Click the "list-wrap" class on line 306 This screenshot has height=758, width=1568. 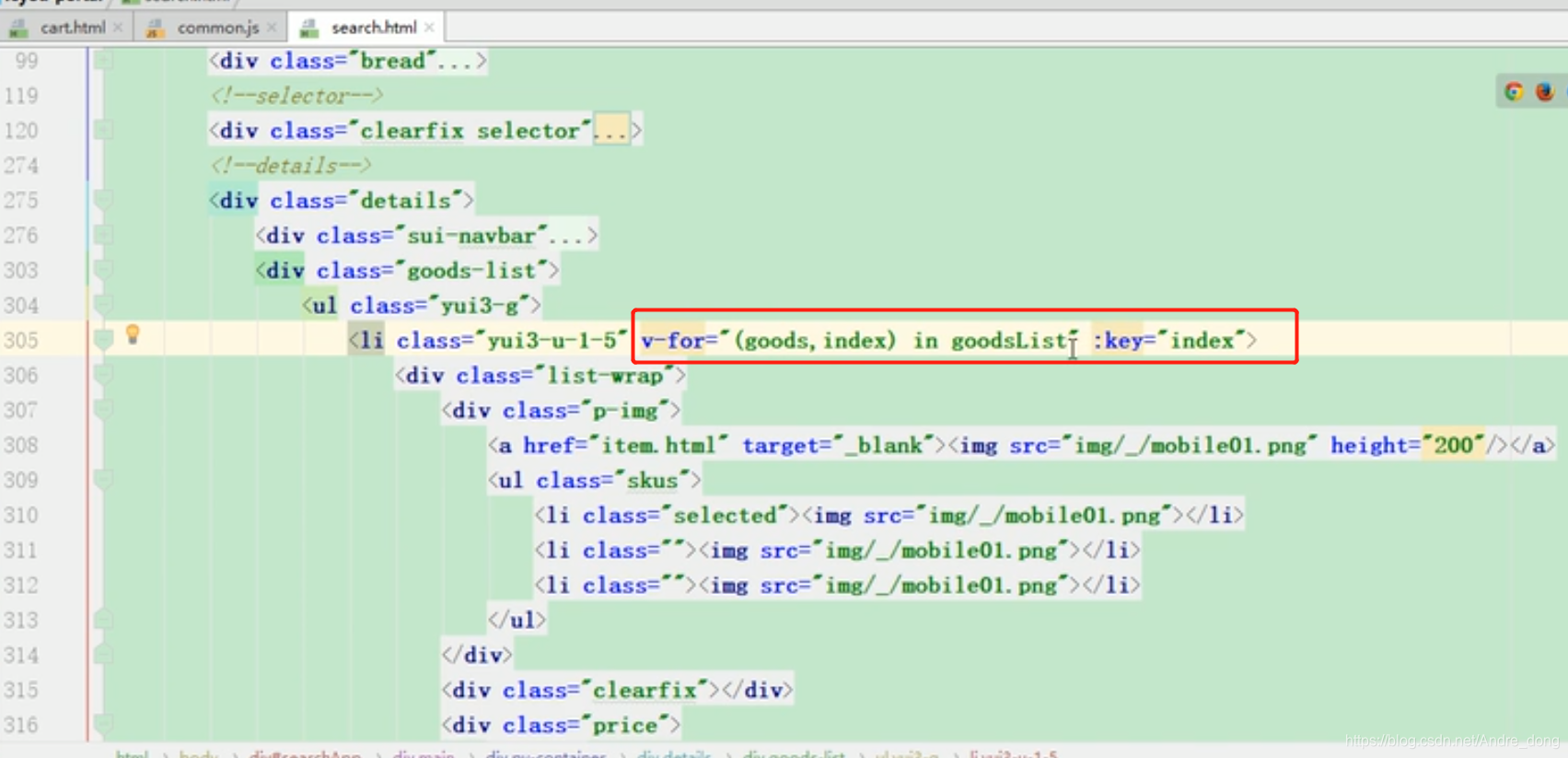604,376
